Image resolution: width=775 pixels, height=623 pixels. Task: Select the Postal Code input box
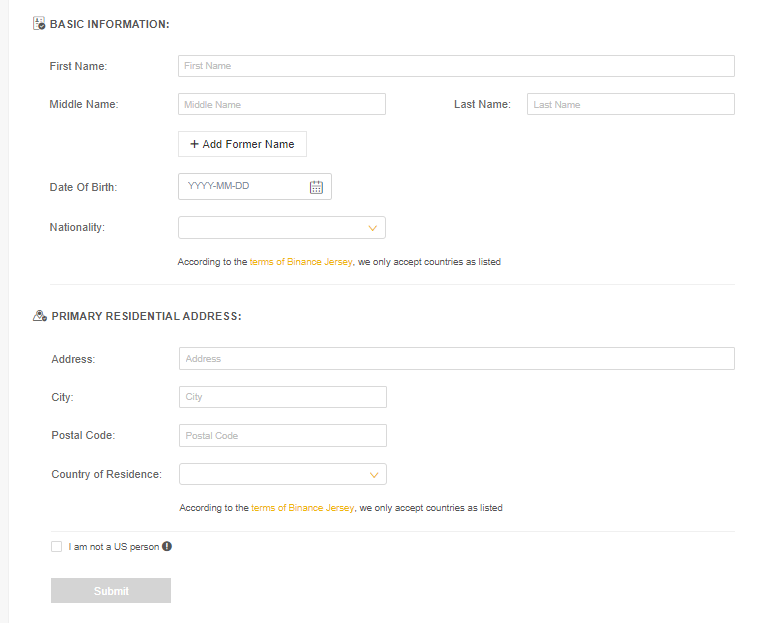[x=283, y=436]
